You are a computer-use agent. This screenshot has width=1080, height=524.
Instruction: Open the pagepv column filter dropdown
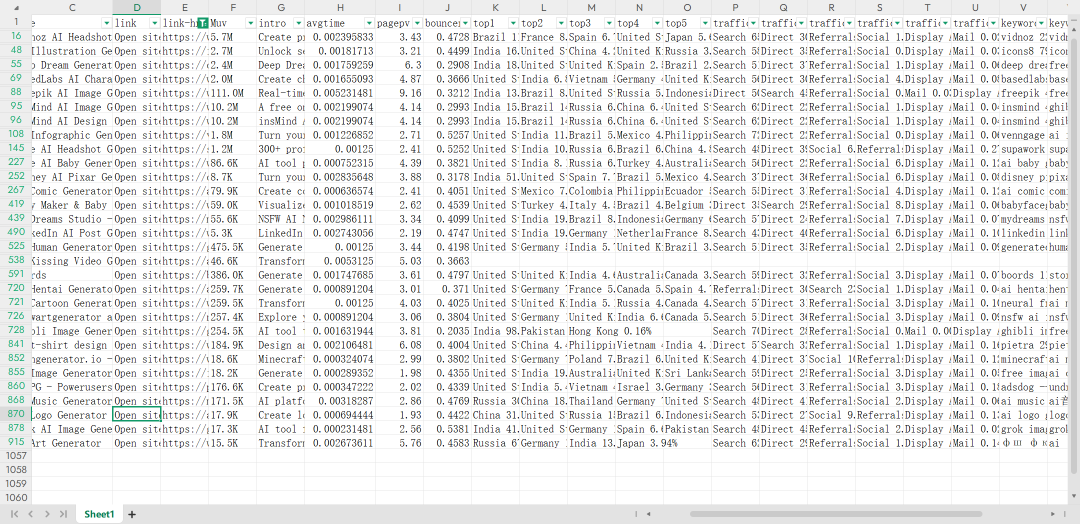(417, 23)
